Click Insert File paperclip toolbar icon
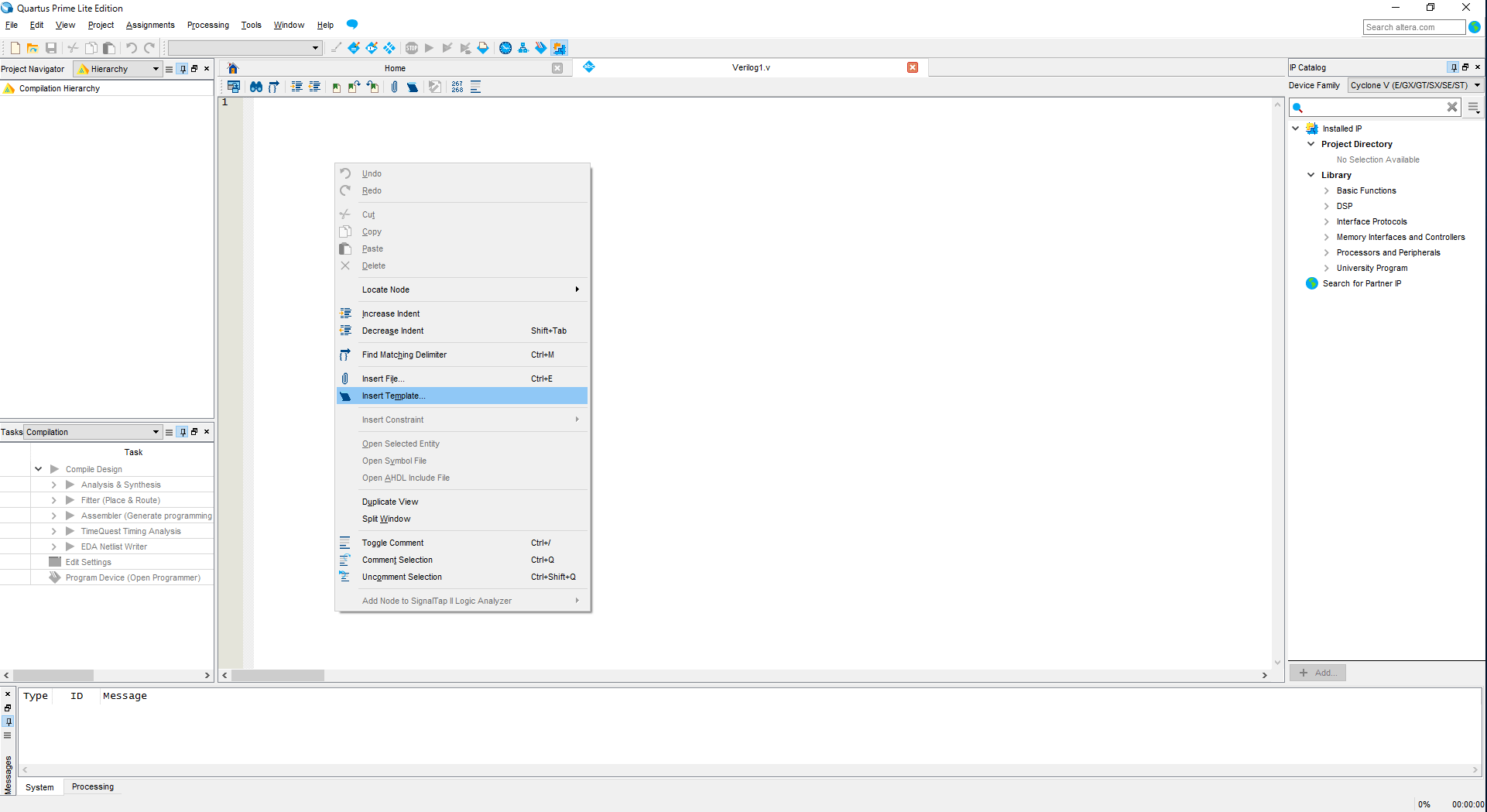The width and height of the screenshot is (1487, 812). pos(394,87)
